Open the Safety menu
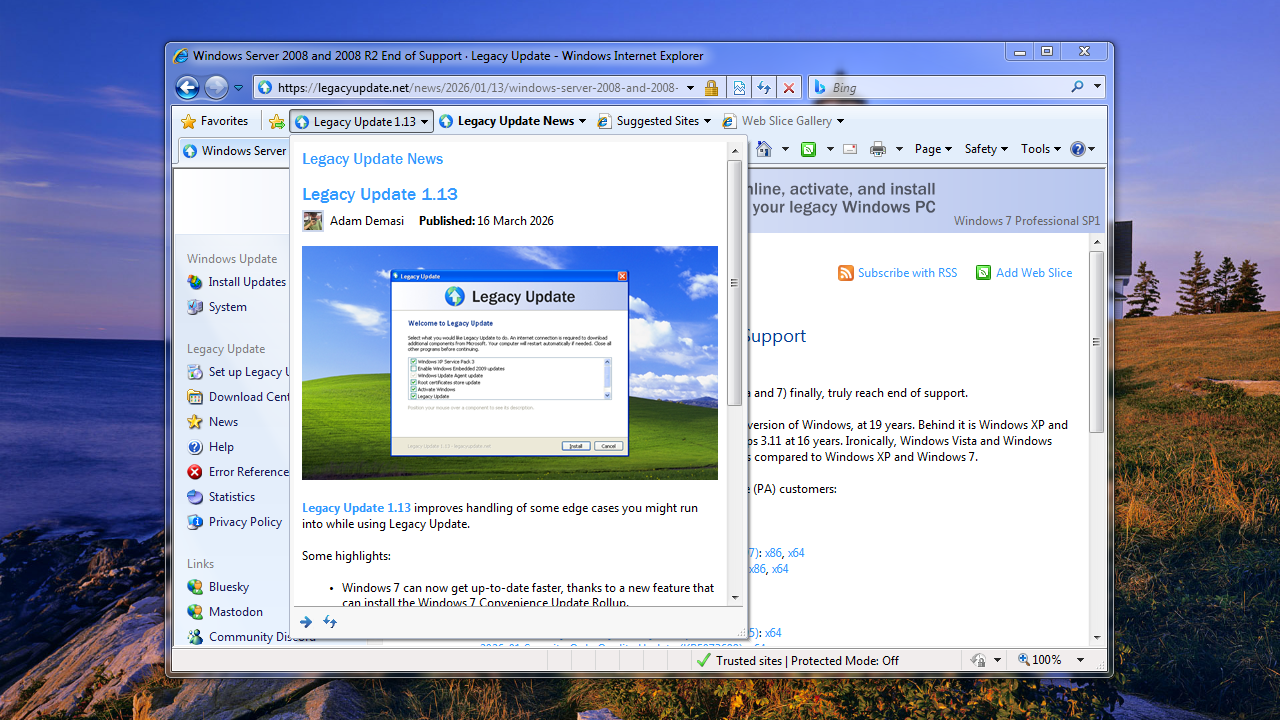1280x720 pixels. (986, 149)
